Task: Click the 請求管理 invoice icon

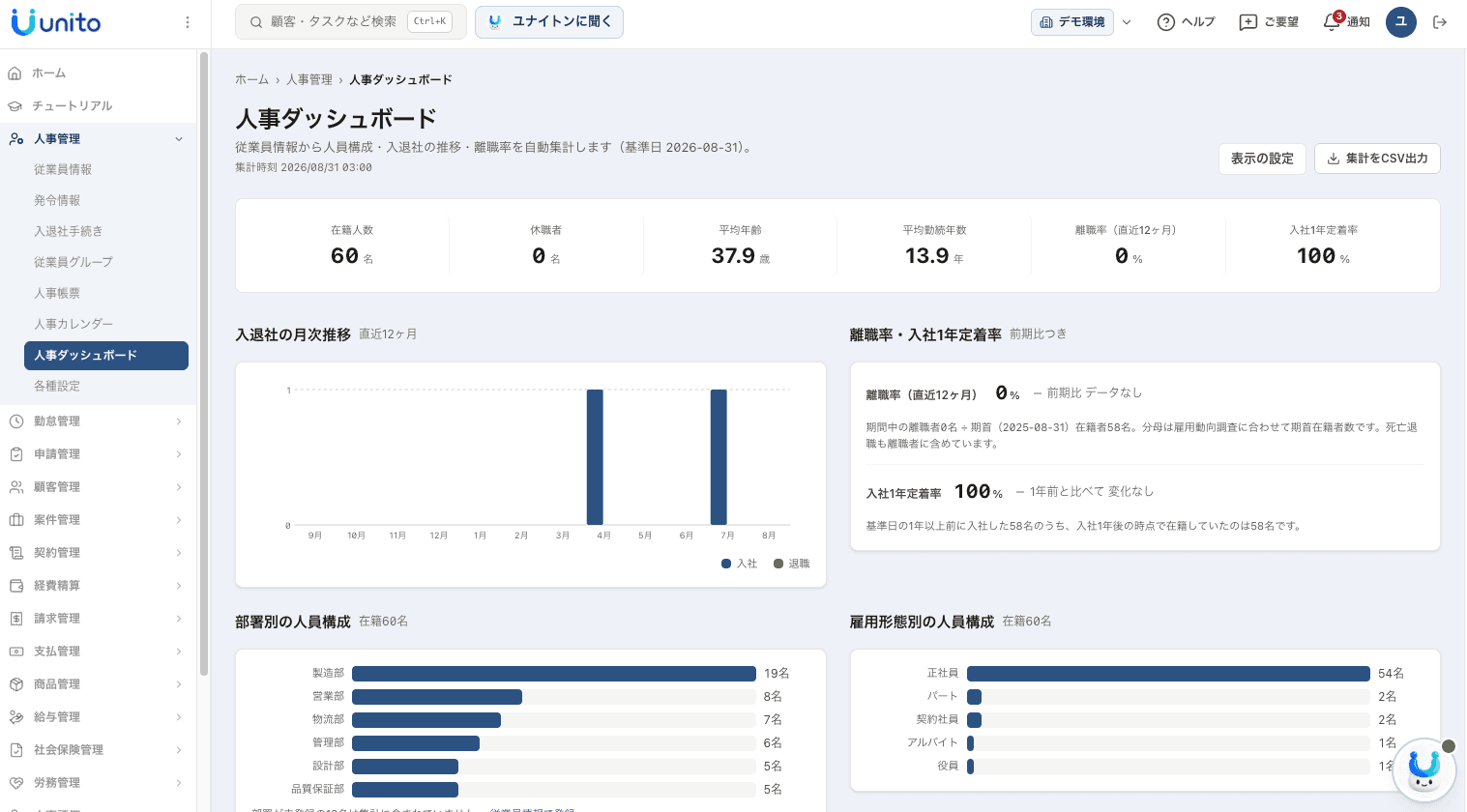Action: 15,619
